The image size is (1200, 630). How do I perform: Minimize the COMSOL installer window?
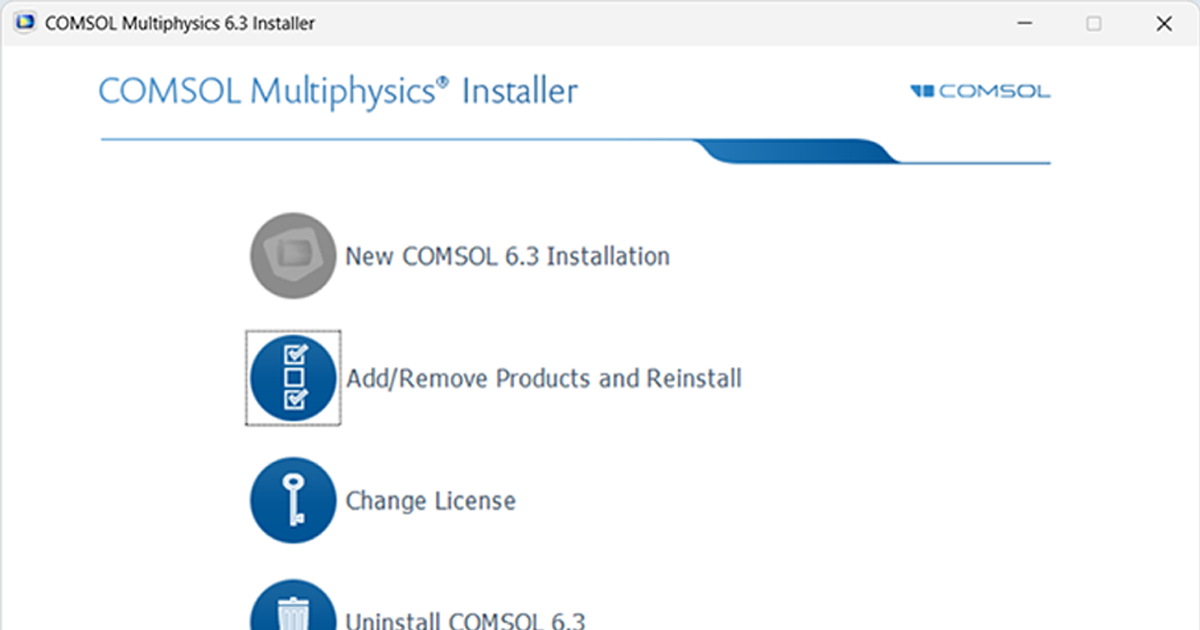[1024, 22]
